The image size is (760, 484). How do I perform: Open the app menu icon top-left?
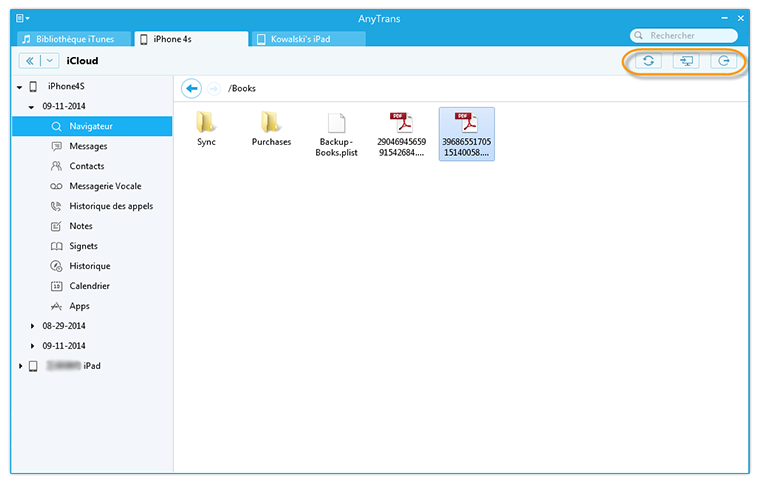tap(22, 18)
